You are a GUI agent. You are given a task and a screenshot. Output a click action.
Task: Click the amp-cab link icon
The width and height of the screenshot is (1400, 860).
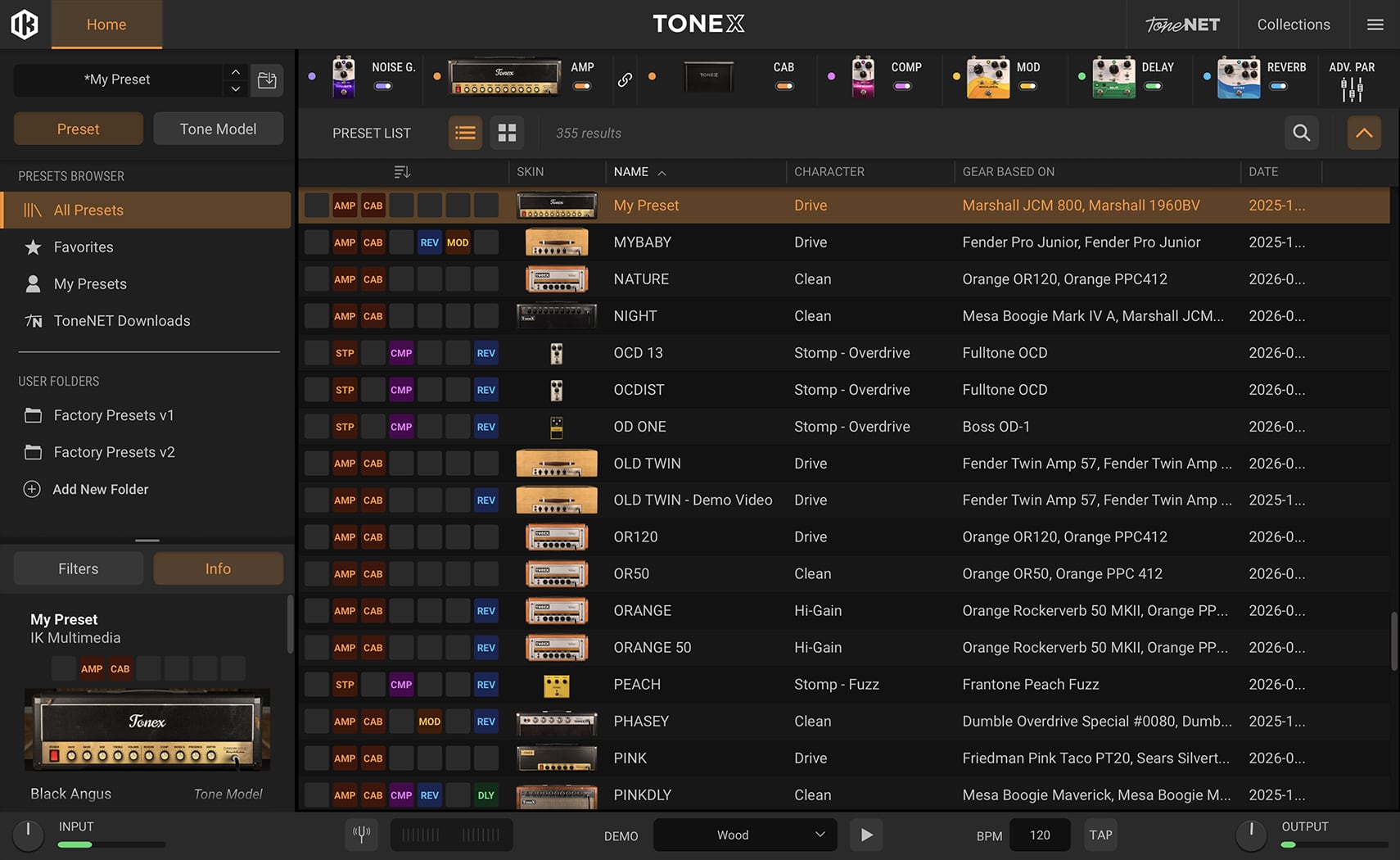[625, 79]
